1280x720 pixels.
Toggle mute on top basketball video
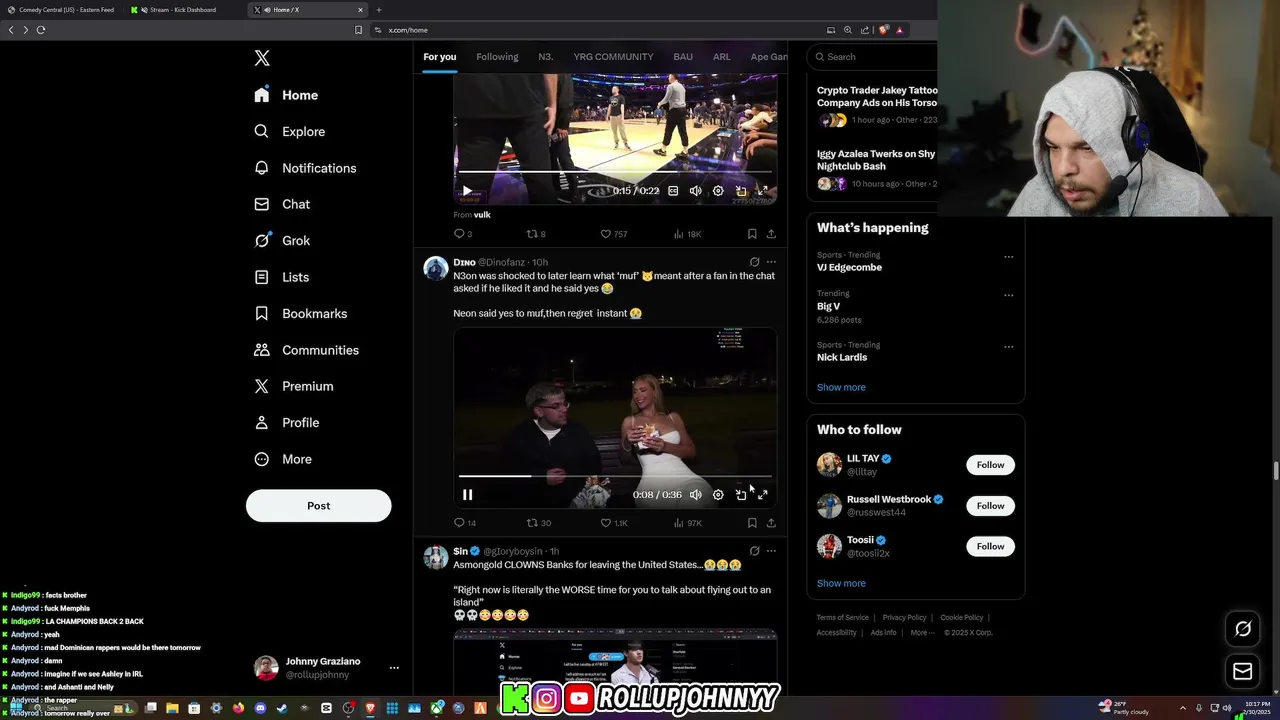click(x=695, y=190)
